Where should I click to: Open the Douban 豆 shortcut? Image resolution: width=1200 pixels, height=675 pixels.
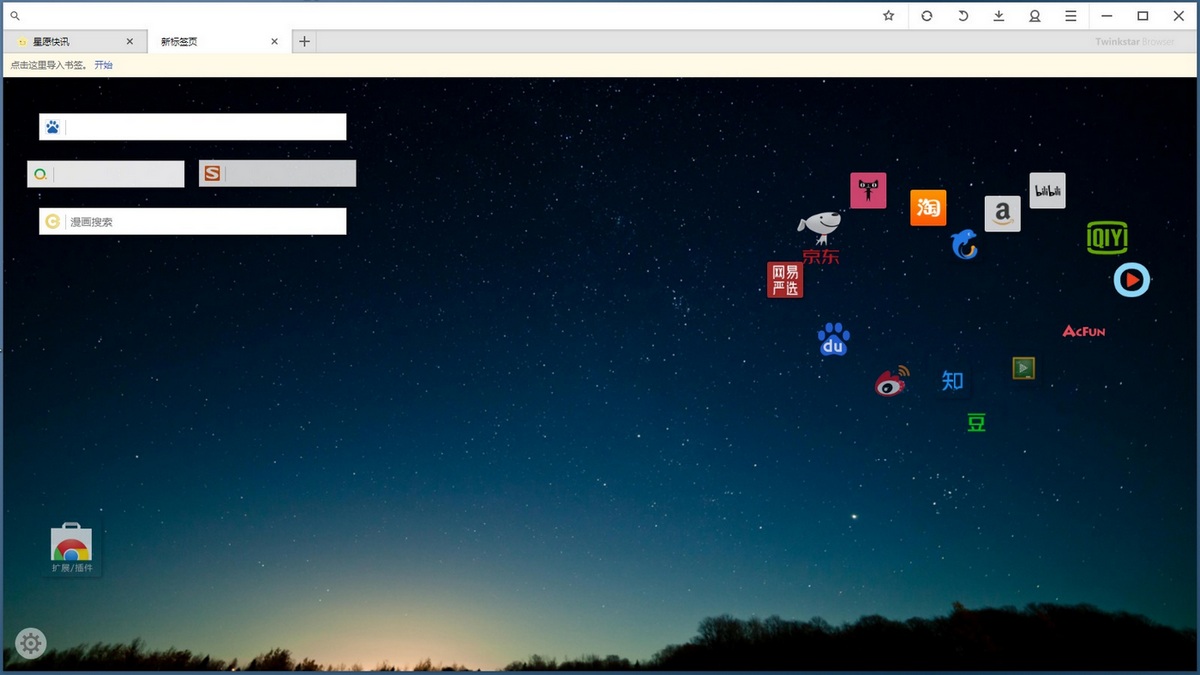[976, 422]
